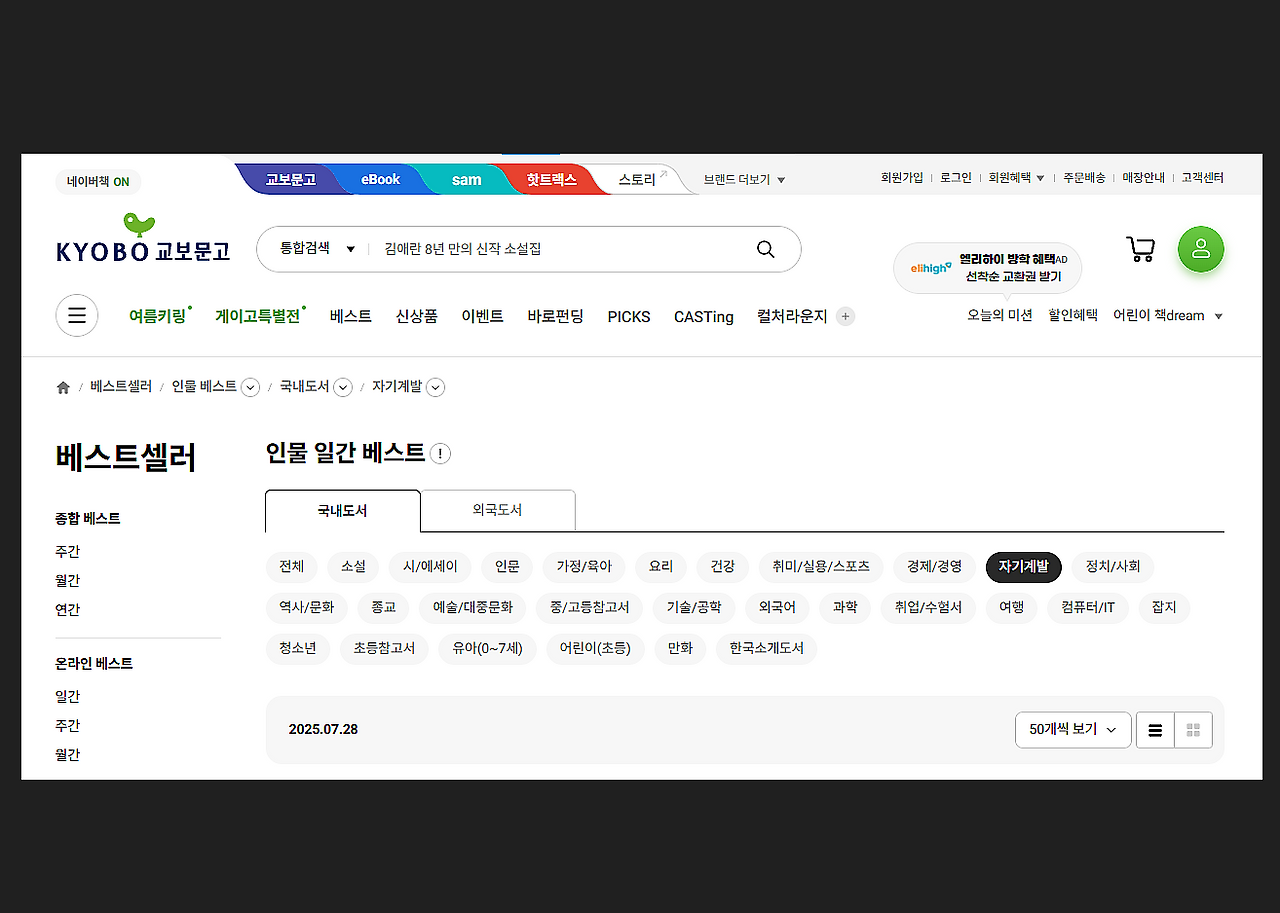Select the sam brand tab
Screen dimensions: 1280x913
466,180
